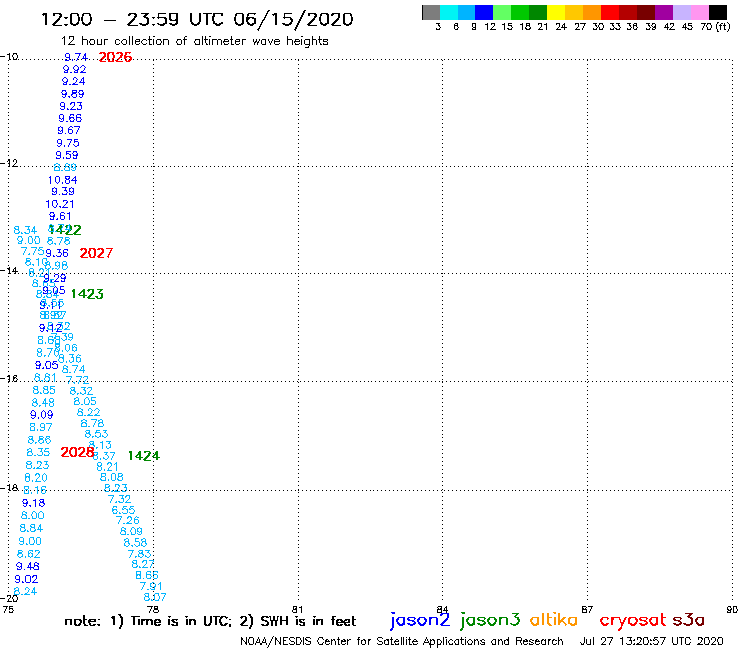Click the longitude axis label 81
The image size is (740, 650).
pyautogui.click(x=298, y=609)
